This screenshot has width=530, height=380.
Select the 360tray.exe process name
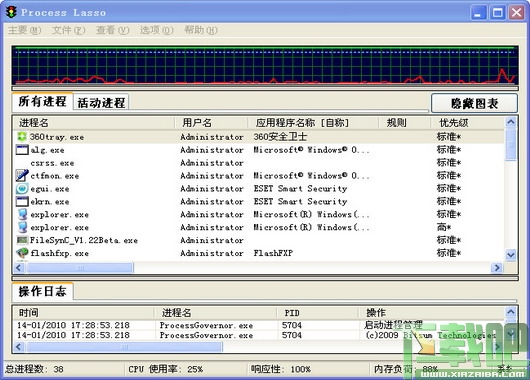tap(57, 137)
